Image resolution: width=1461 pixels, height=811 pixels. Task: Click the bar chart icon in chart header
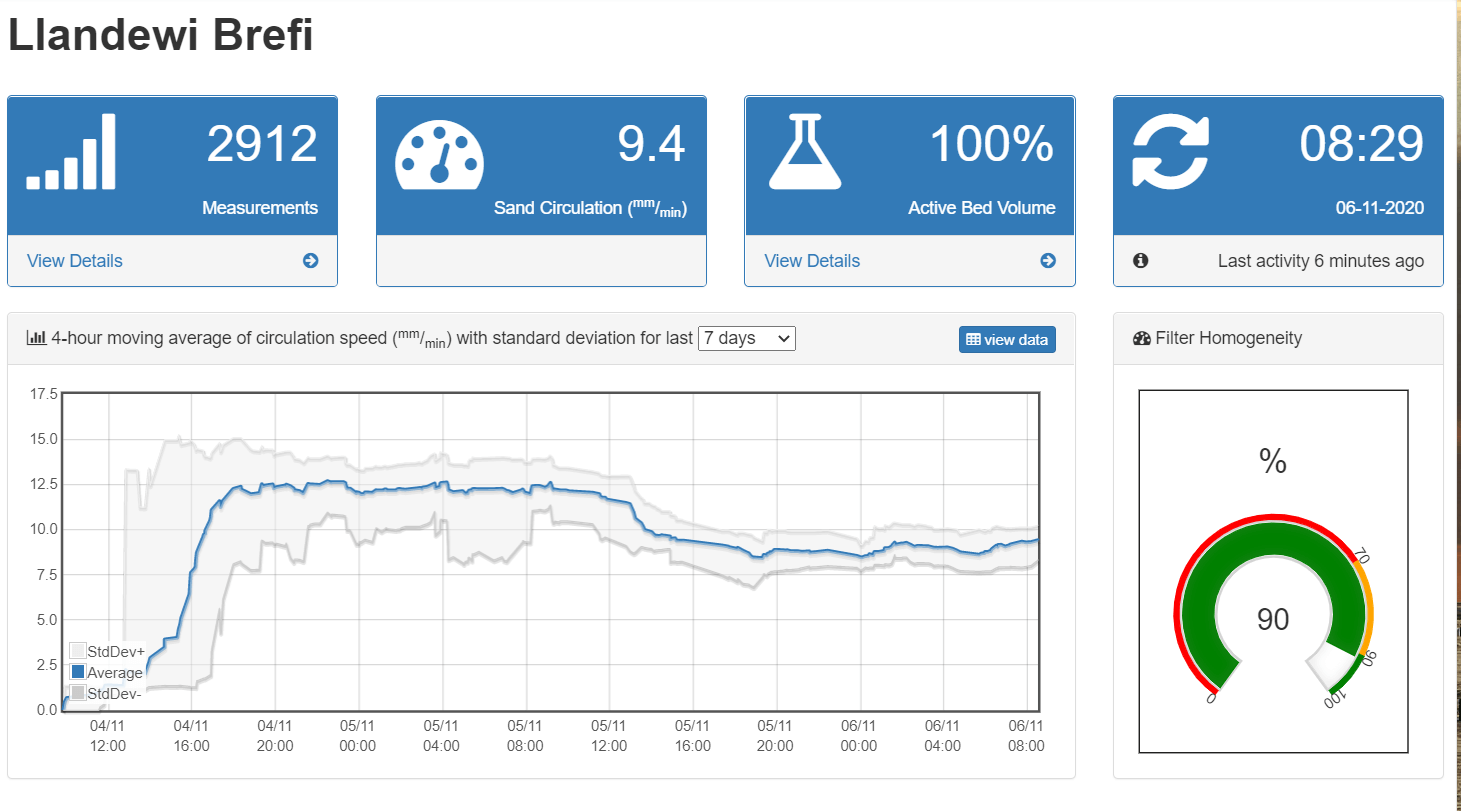coord(36,339)
